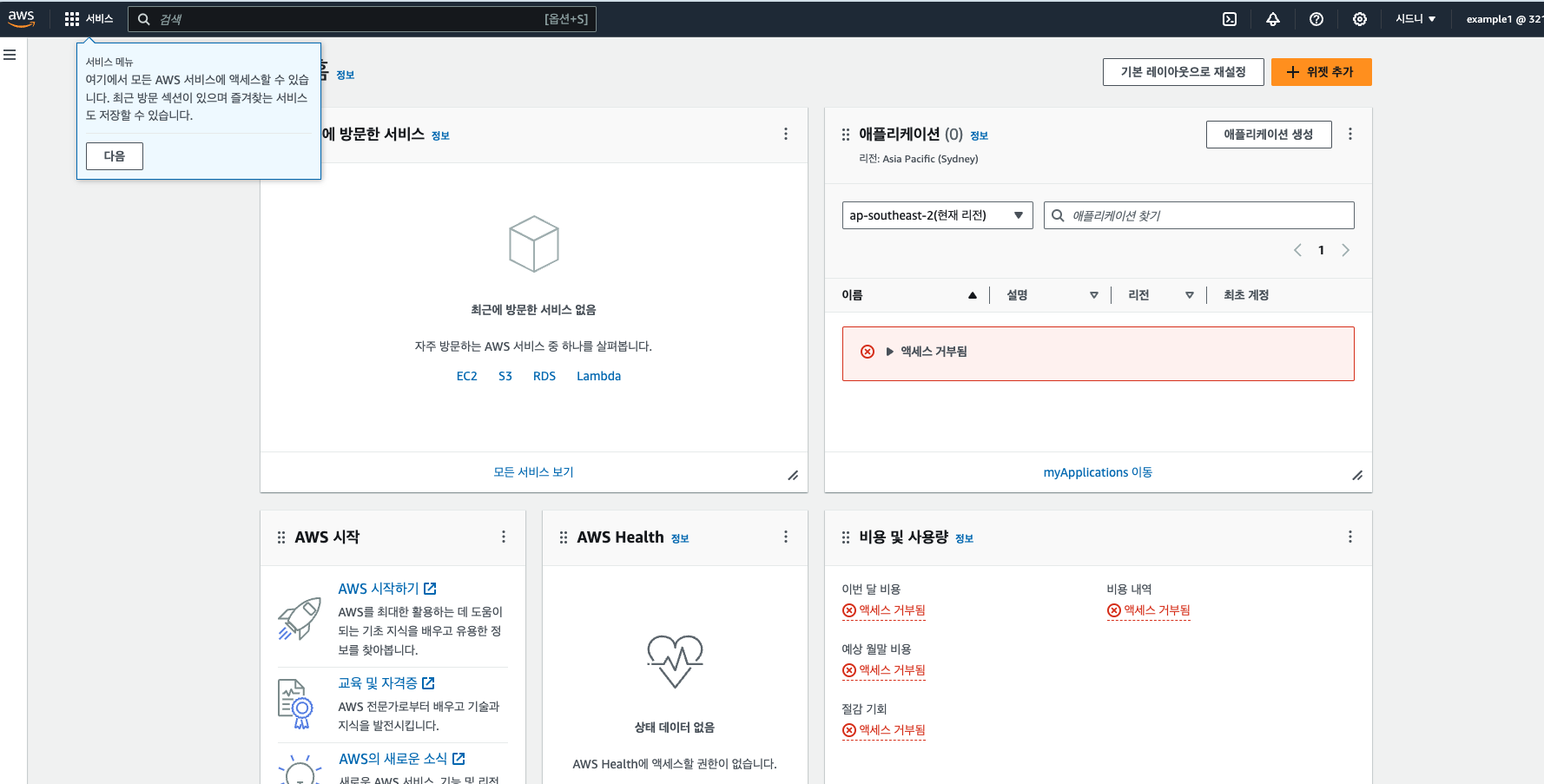
Task: Focus the top 검색 search field
Action: 362,19
